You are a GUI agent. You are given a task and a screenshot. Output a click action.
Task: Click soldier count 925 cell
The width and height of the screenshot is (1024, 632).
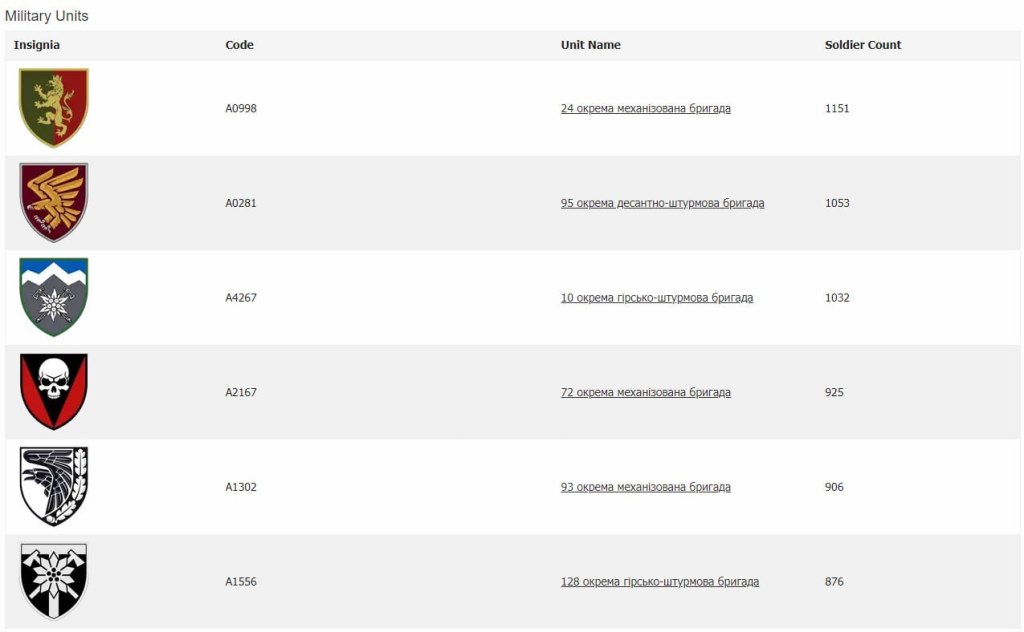point(834,392)
